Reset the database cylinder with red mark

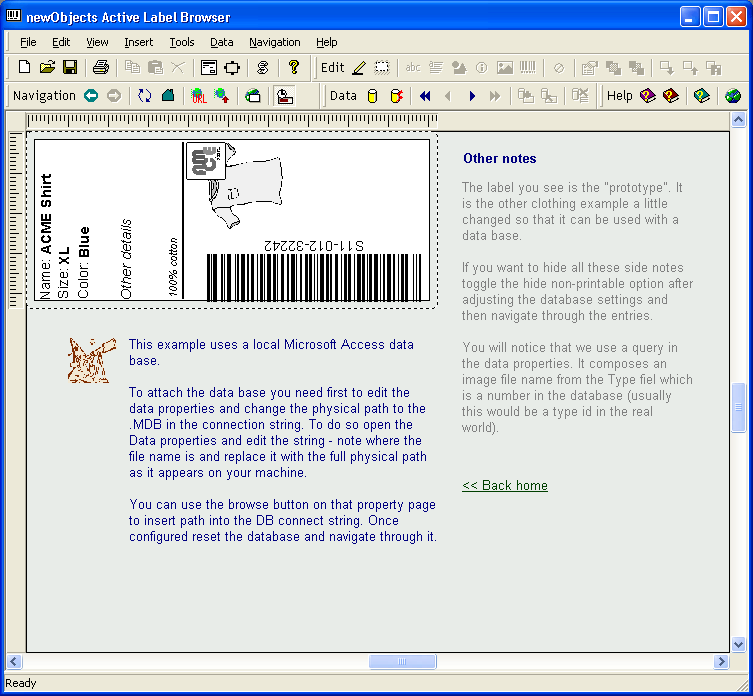coord(396,96)
